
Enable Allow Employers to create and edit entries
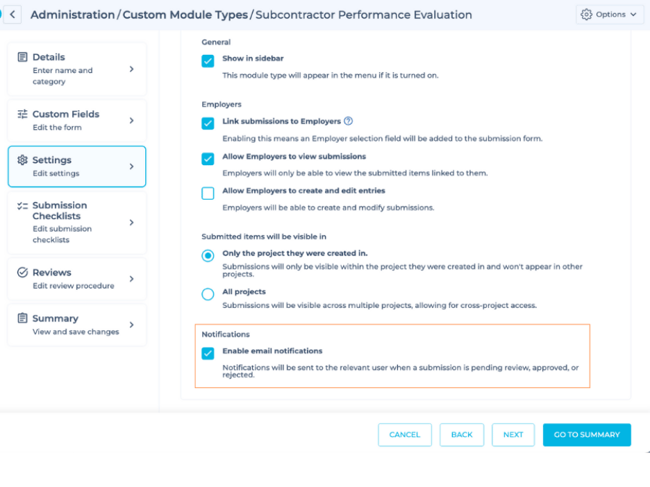point(208,193)
